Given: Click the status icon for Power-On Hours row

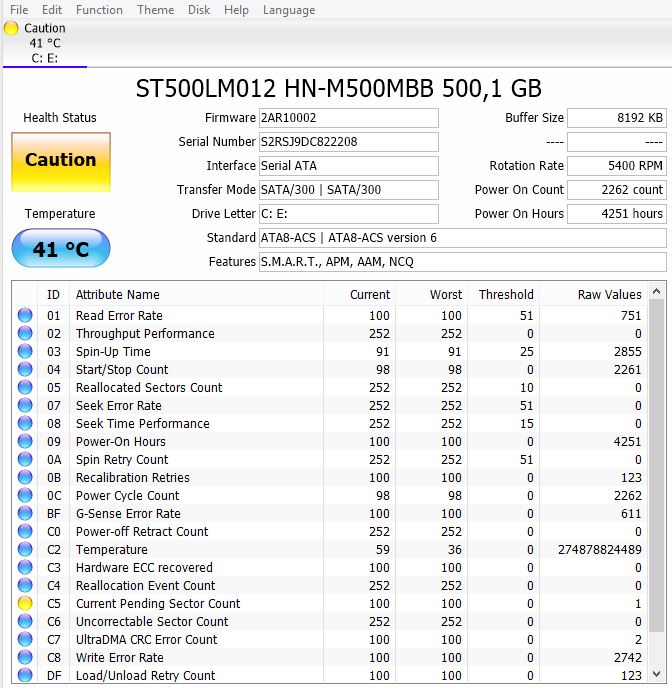Looking at the screenshot, I should point(25,441).
